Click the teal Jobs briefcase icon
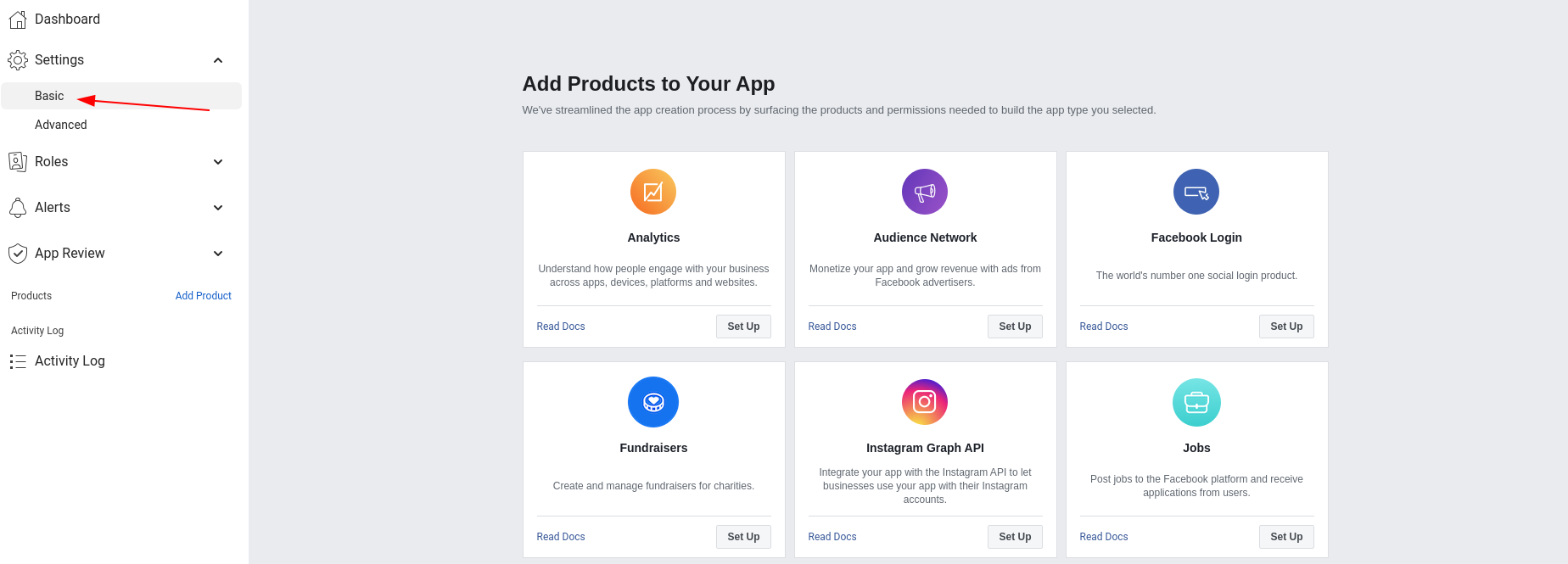 pyautogui.click(x=1196, y=402)
